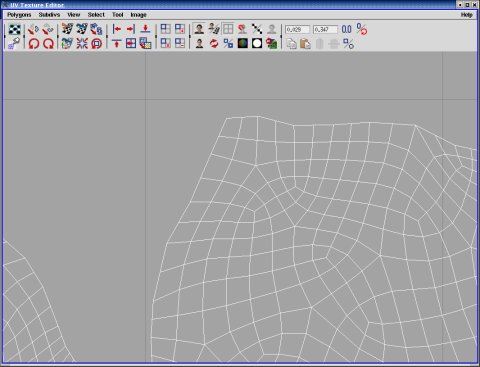The width and height of the screenshot is (480, 367).
Task: Click the U coordinate field showing 0.029
Action: [x=297, y=30]
